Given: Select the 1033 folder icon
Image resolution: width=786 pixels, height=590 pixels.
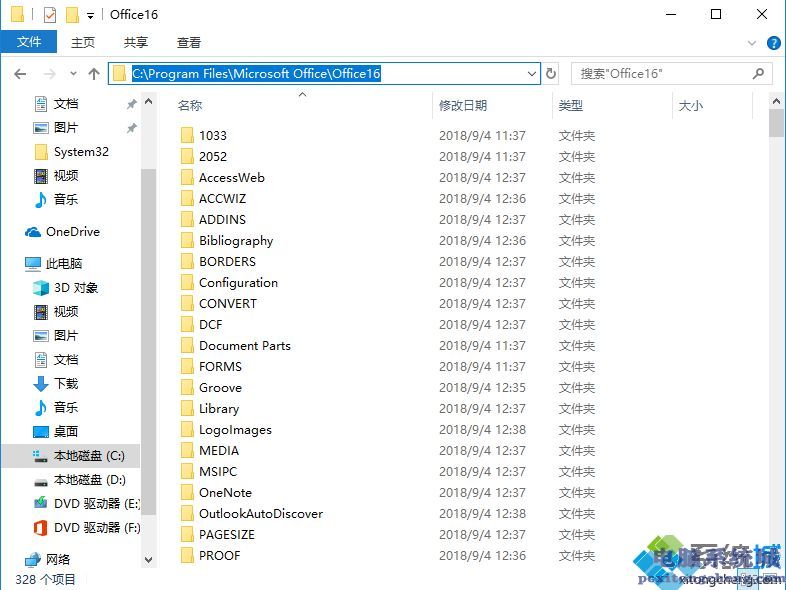Looking at the screenshot, I should (187, 135).
